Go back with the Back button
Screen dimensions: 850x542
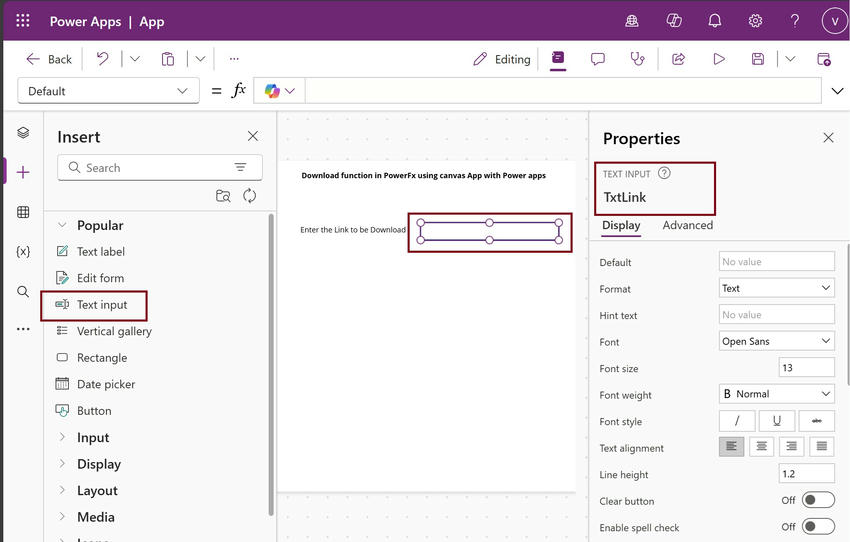pos(49,59)
